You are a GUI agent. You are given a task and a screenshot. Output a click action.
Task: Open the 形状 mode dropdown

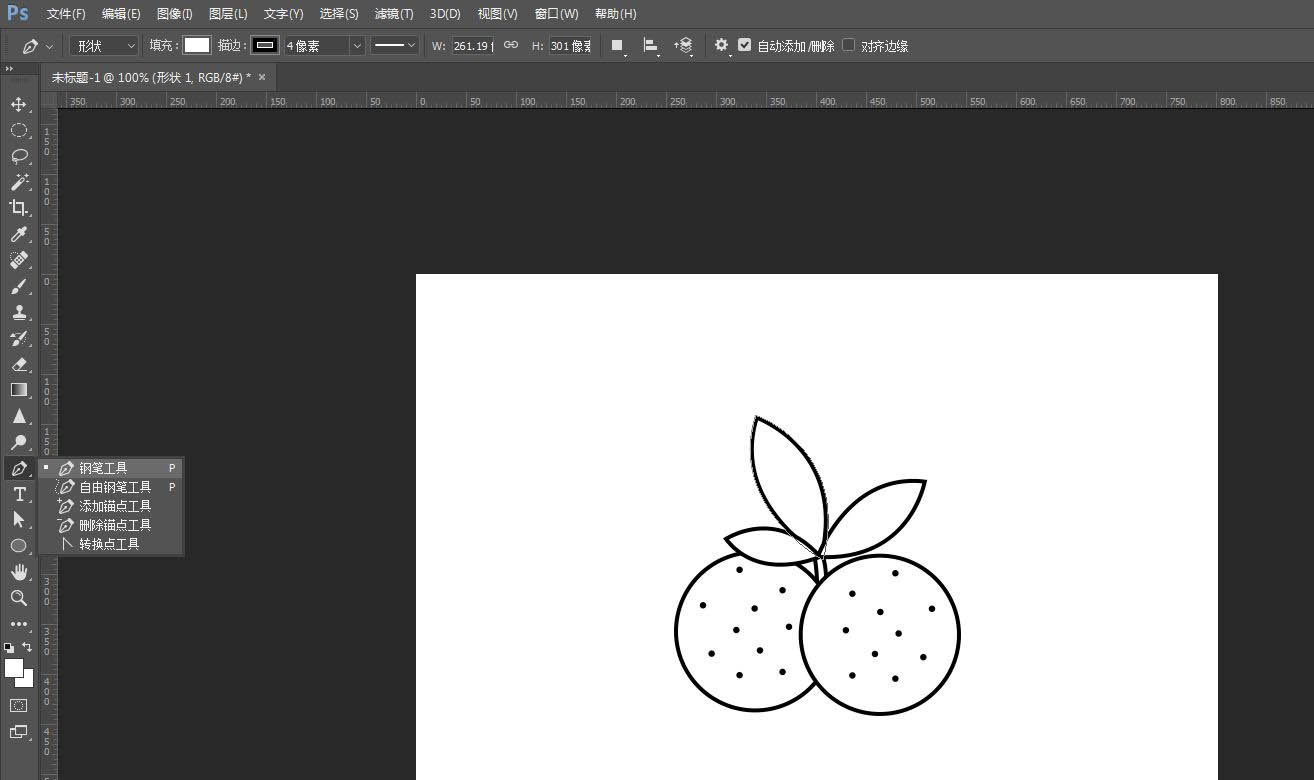pyautogui.click(x=104, y=46)
